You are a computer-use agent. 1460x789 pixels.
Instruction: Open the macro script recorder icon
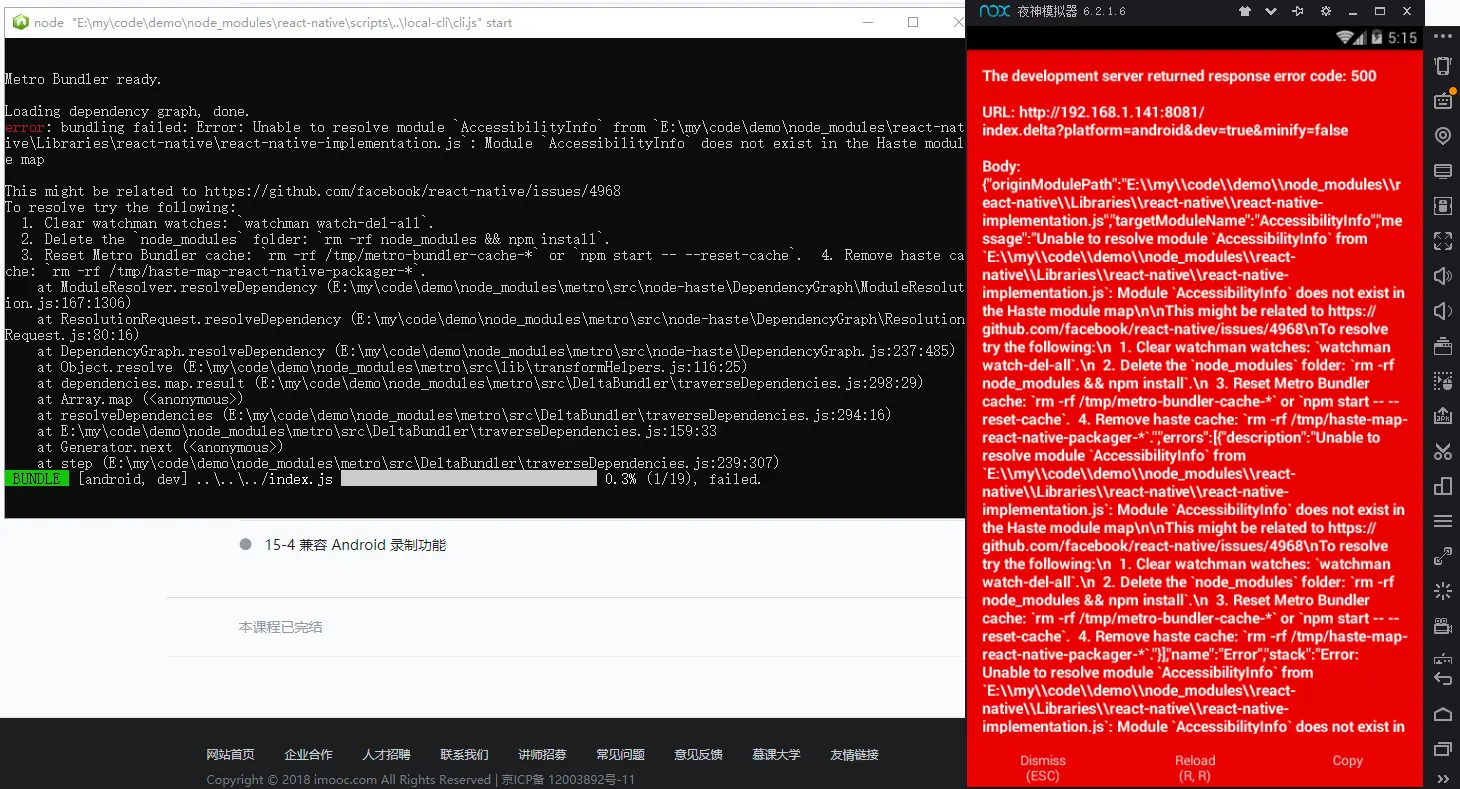(x=1443, y=381)
